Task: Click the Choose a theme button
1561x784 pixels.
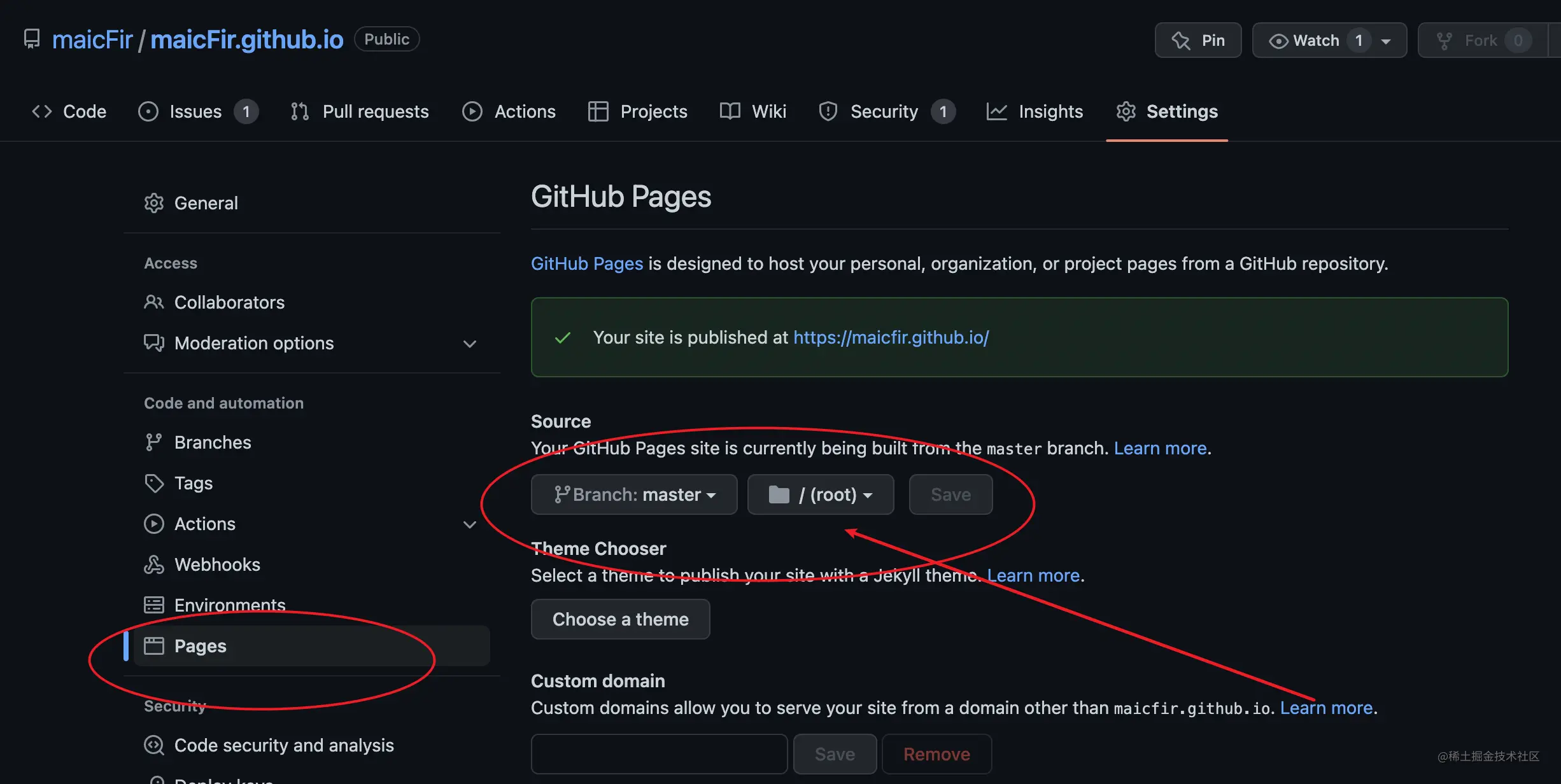Action: (620, 619)
